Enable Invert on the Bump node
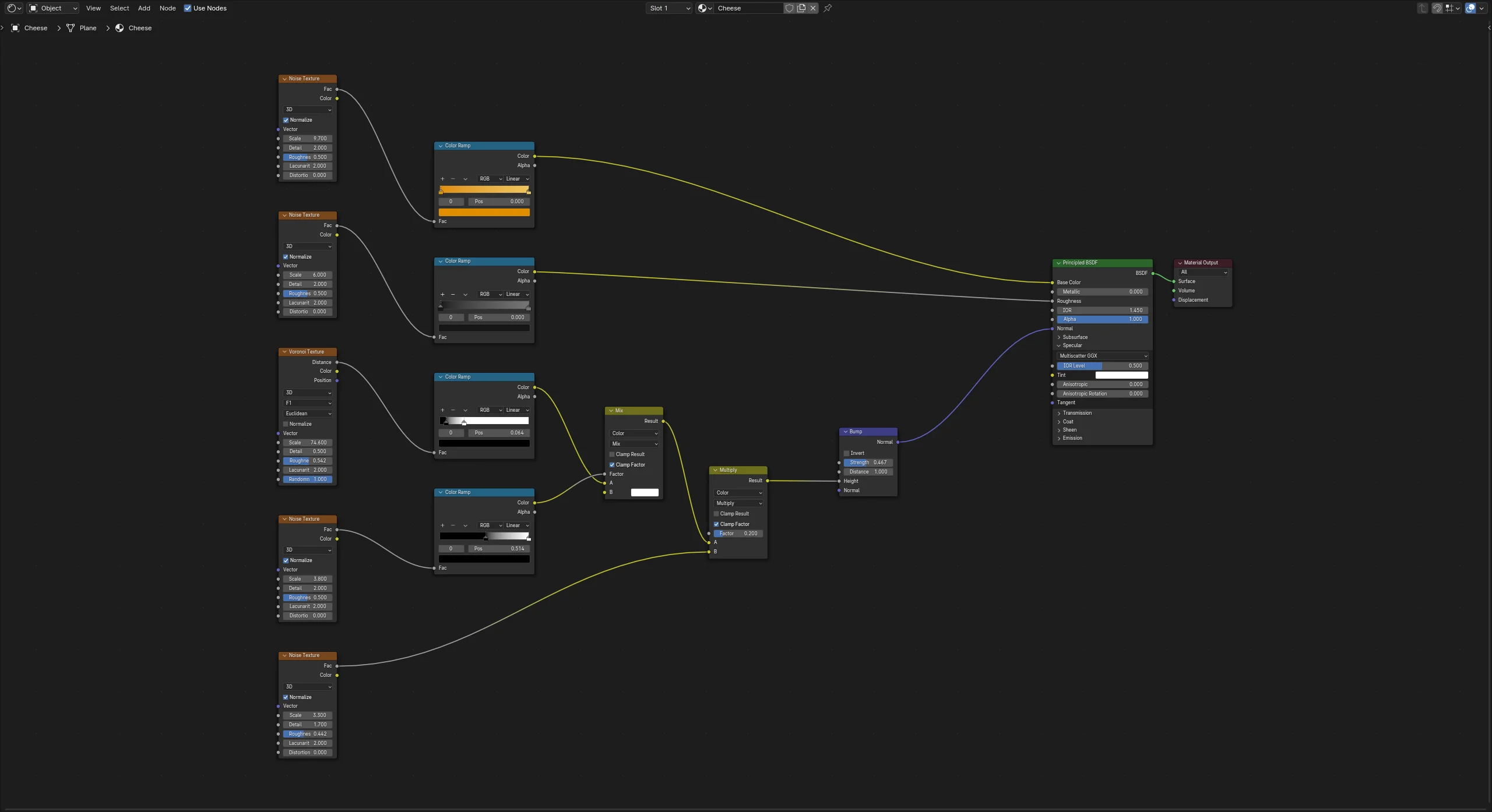 pos(847,453)
